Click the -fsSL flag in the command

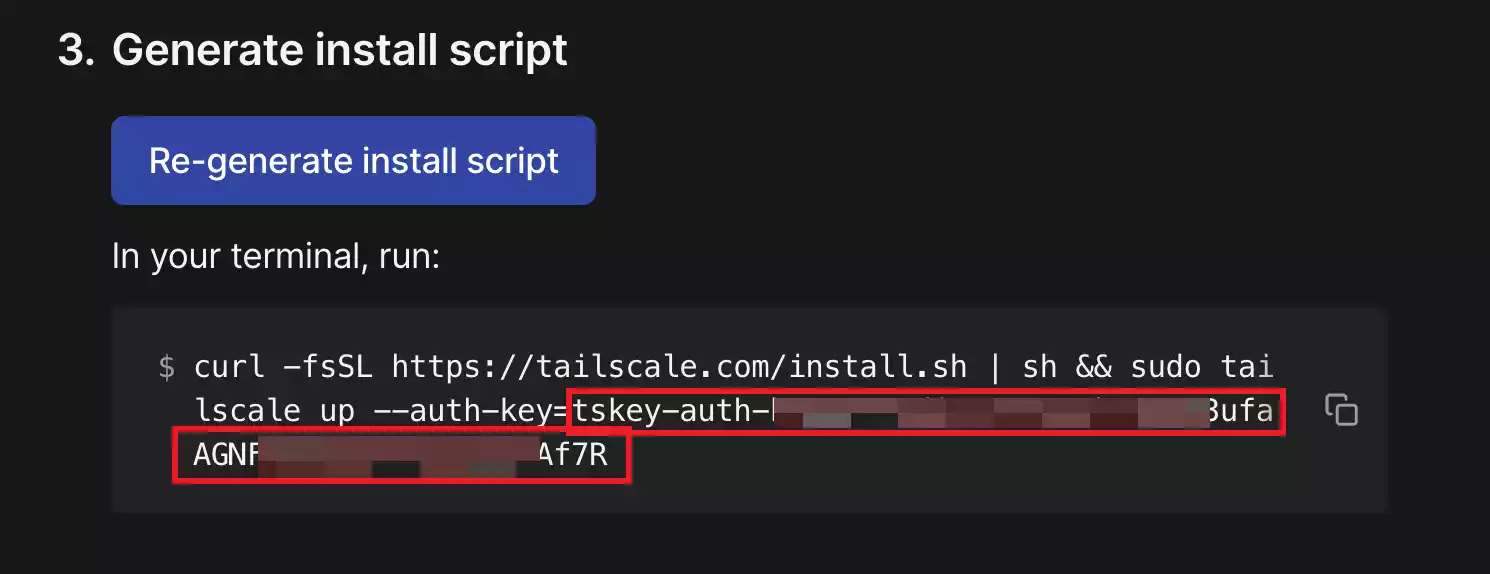(x=329, y=366)
